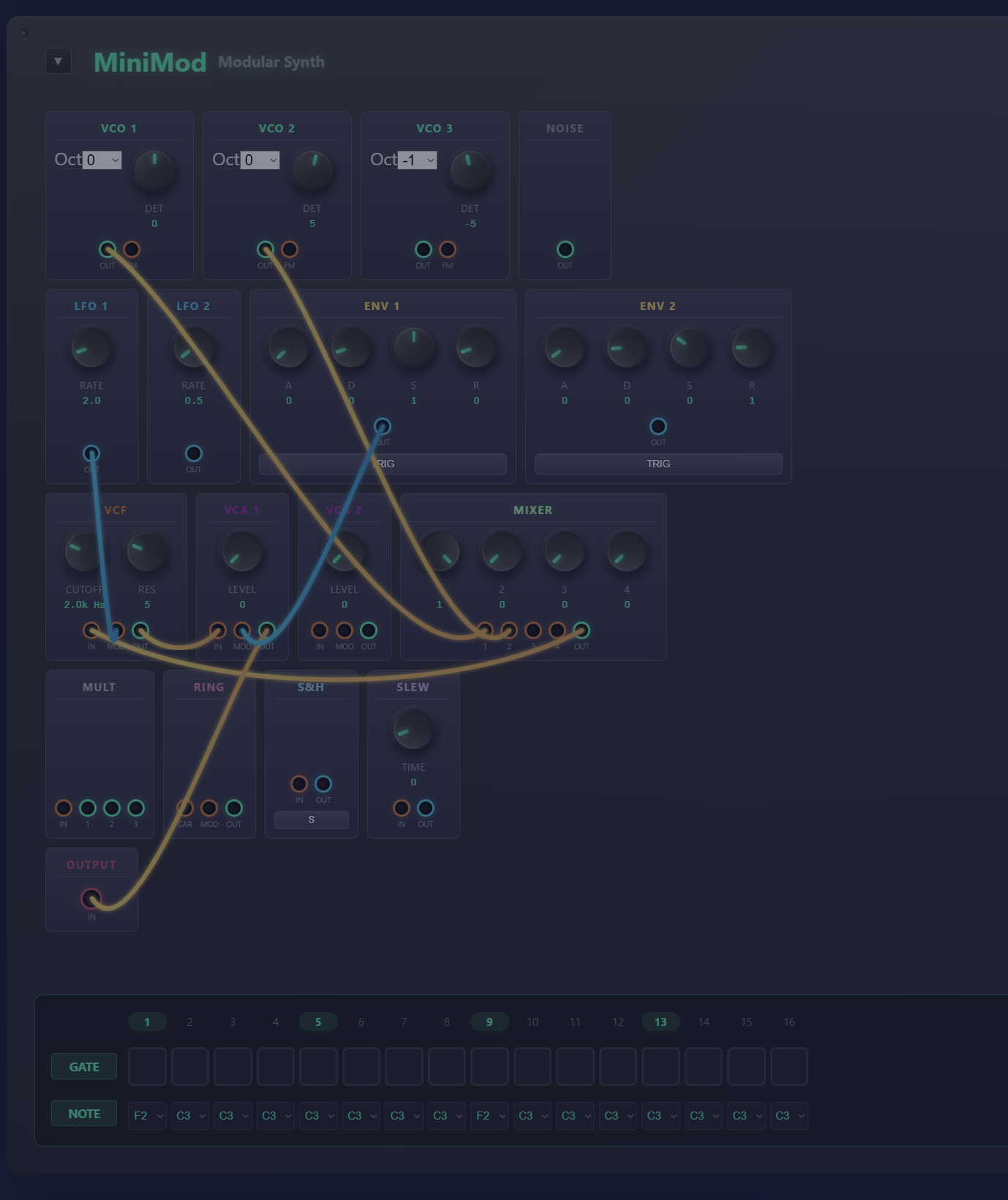The height and width of the screenshot is (1200, 1008).
Task: Toggle gate step 16 in sequencer
Action: (x=789, y=1066)
